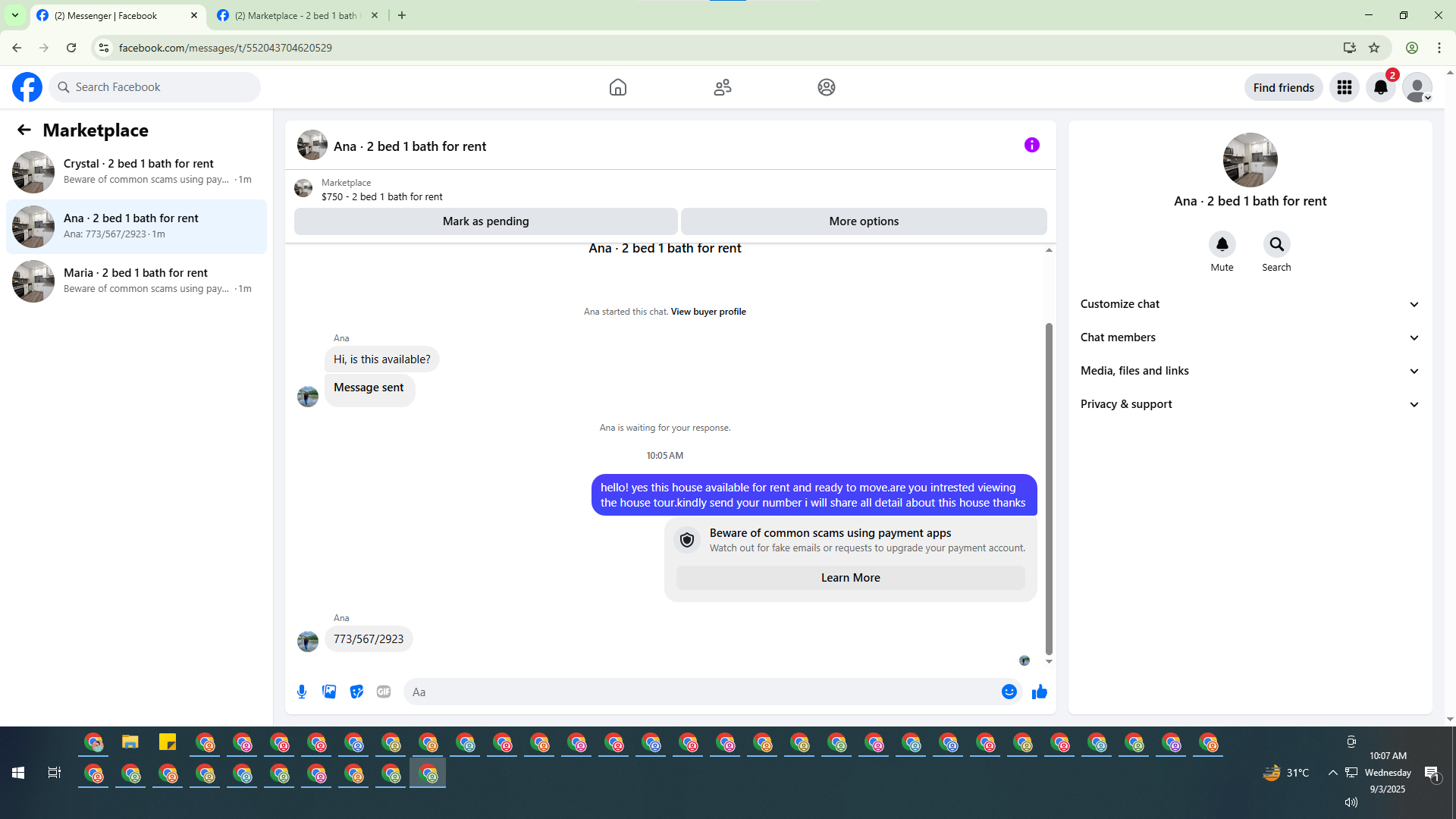Open View buyer profile link
1456x819 pixels.
[708, 312]
